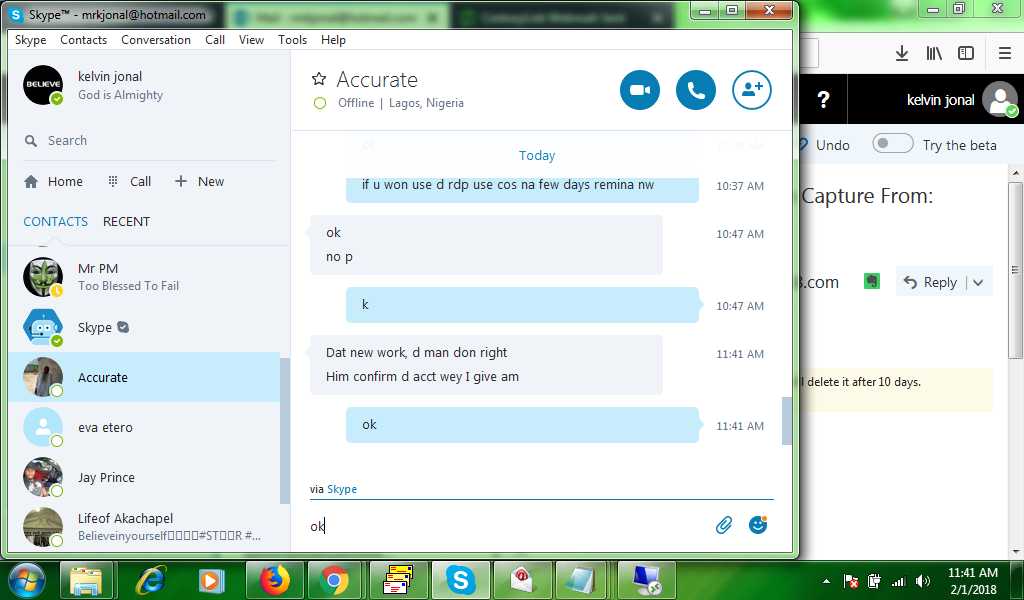Viewport: 1024px width, 600px height.
Task: Open the Call menu in menu bar
Action: pos(215,40)
